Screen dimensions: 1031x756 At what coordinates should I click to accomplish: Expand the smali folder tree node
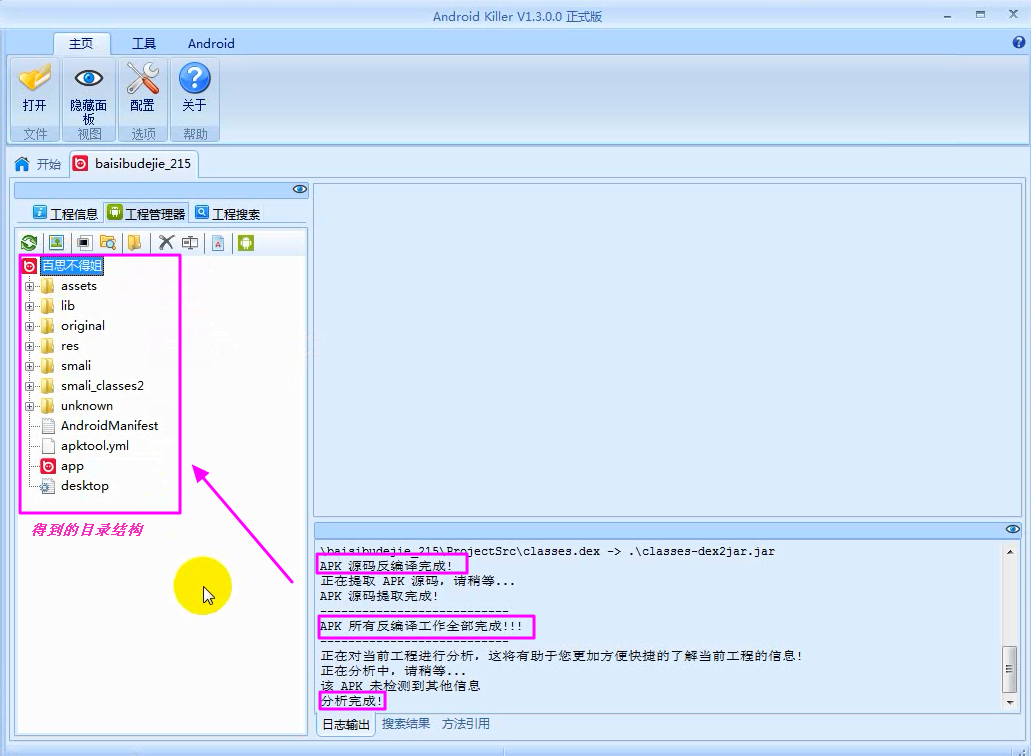click(29, 366)
